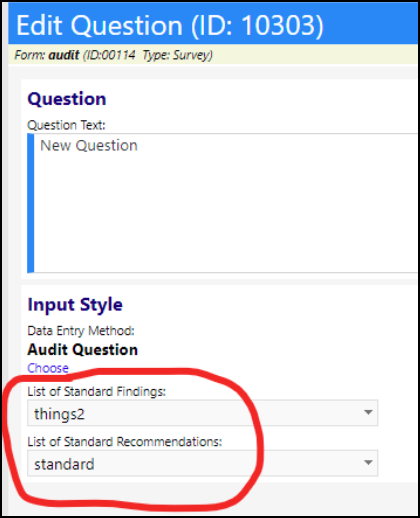This screenshot has width=420, height=518.
Task: Open the List of Standard Recommendations dropdown
Action: coord(203,463)
